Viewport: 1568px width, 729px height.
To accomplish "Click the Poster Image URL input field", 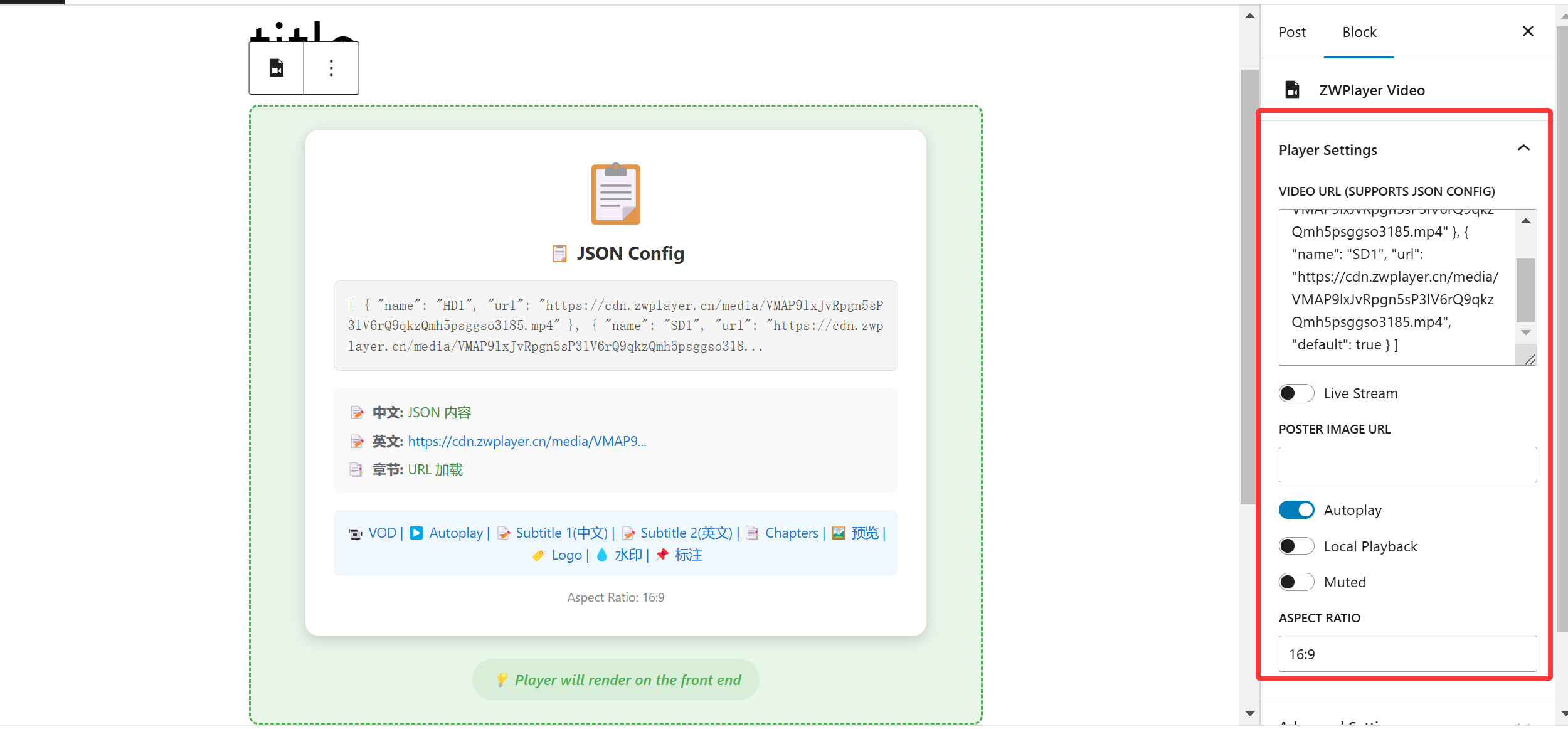I will coord(1407,465).
